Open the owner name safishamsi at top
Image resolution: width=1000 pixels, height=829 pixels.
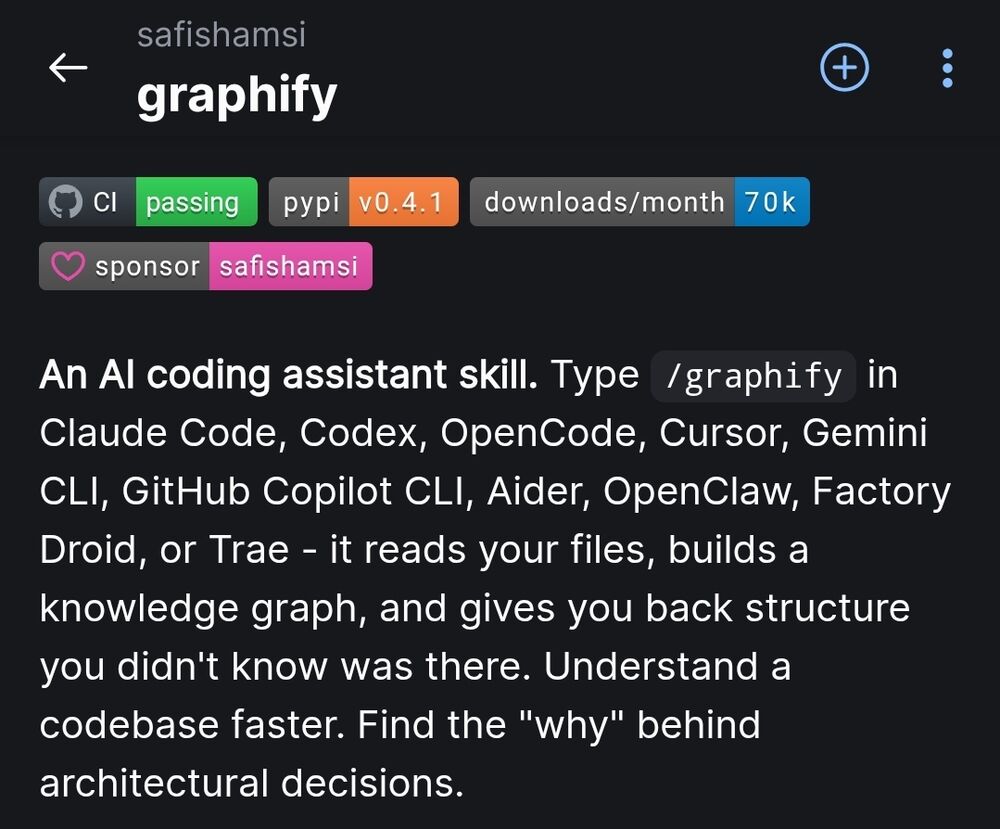tap(221, 35)
